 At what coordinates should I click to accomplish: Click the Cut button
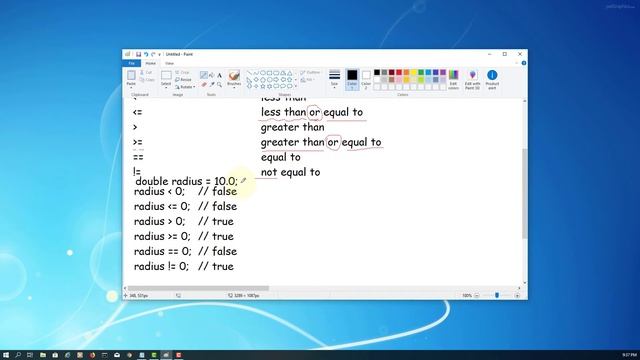pos(147,72)
